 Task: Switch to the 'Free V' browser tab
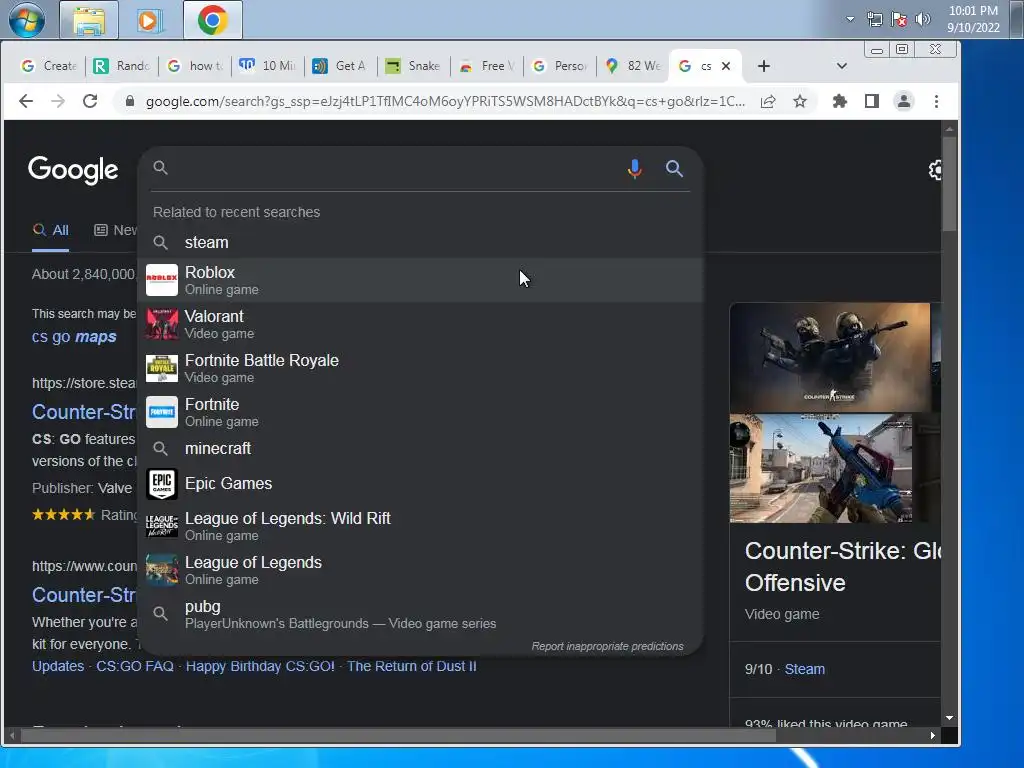(x=487, y=66)
